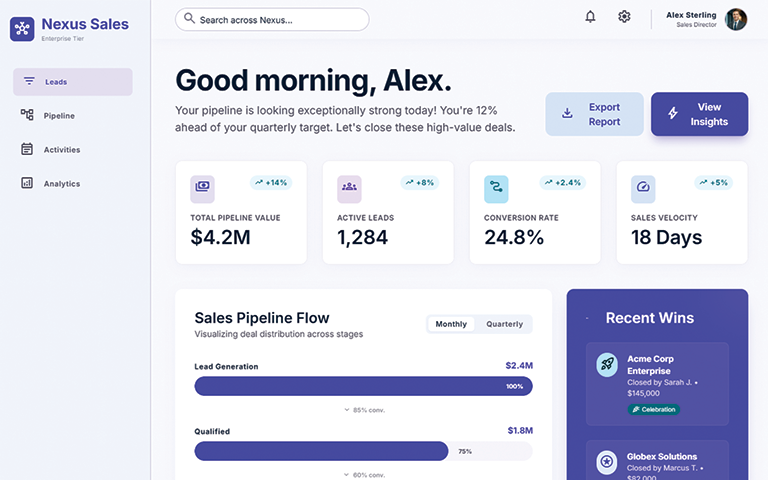
Task: Click the 18 Days sales velocity value
Action: pyautogui.click(x=667, y=238)
